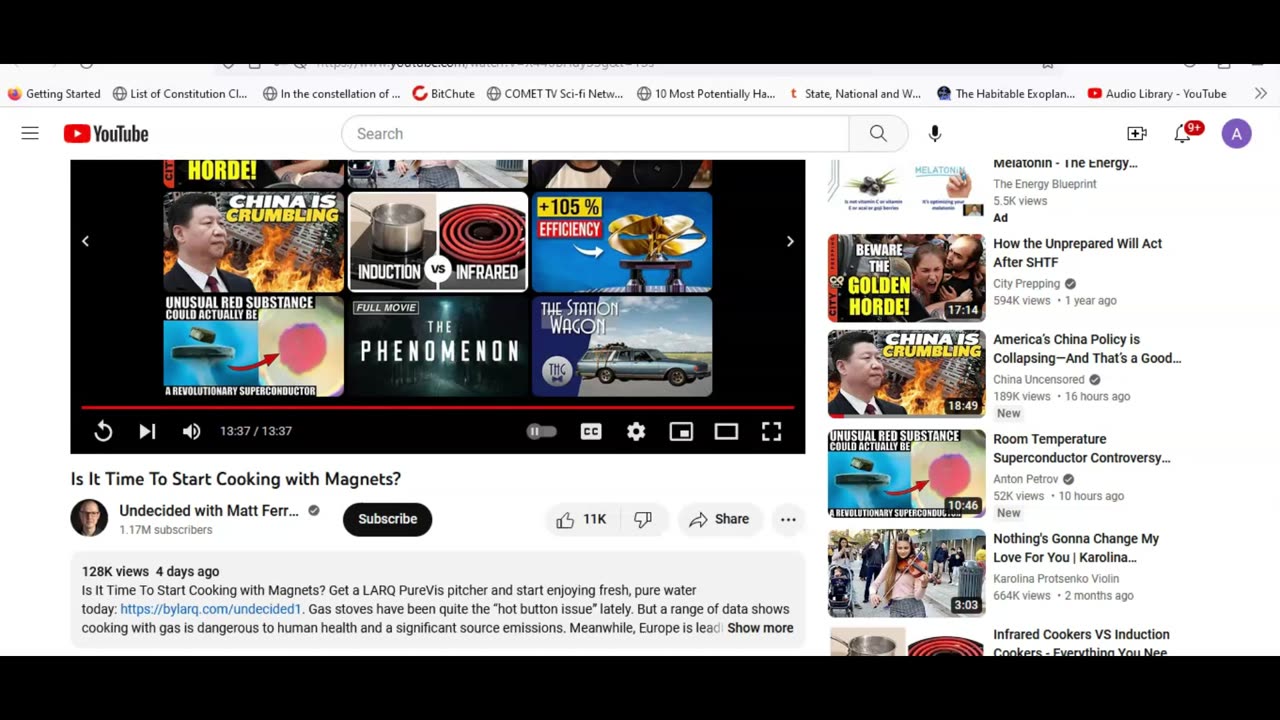
Task: Open BitChute bookmark
Action: click(444, 94)
